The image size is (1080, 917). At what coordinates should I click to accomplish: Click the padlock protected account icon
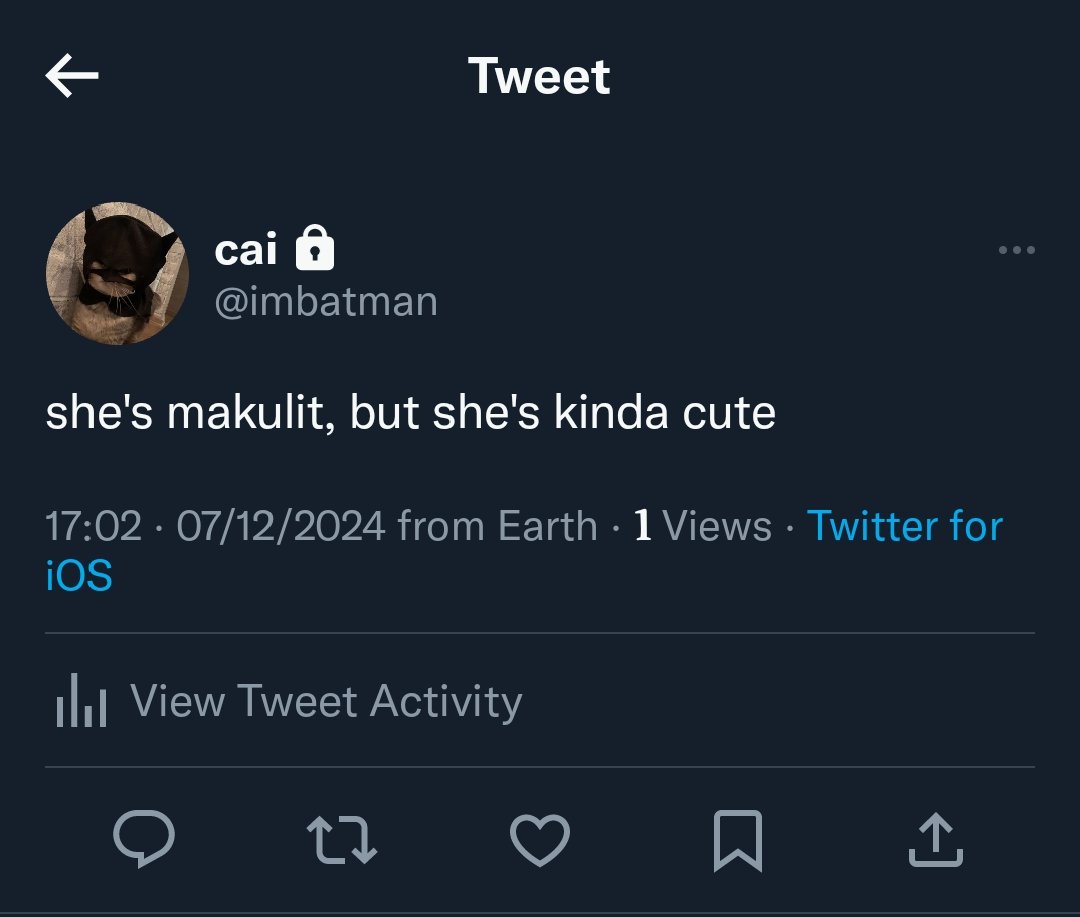[x=315, y=247]
